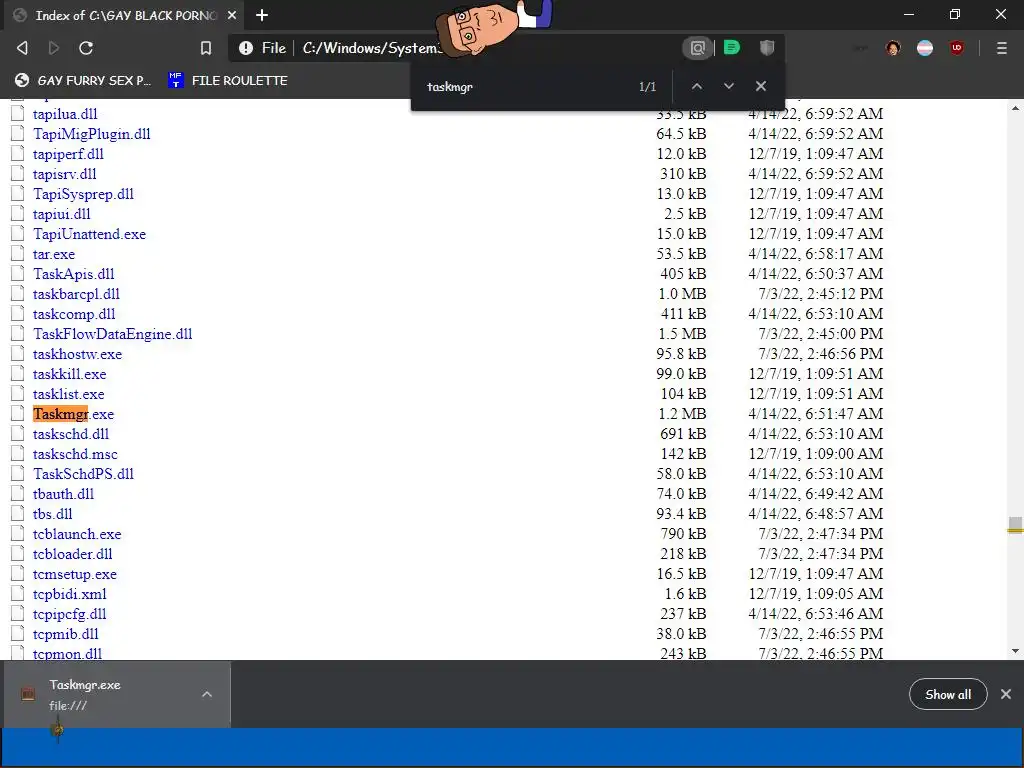Open the tasklist.exe link
The height and width of the screenshot is (768, 1024).
point(69,394)
